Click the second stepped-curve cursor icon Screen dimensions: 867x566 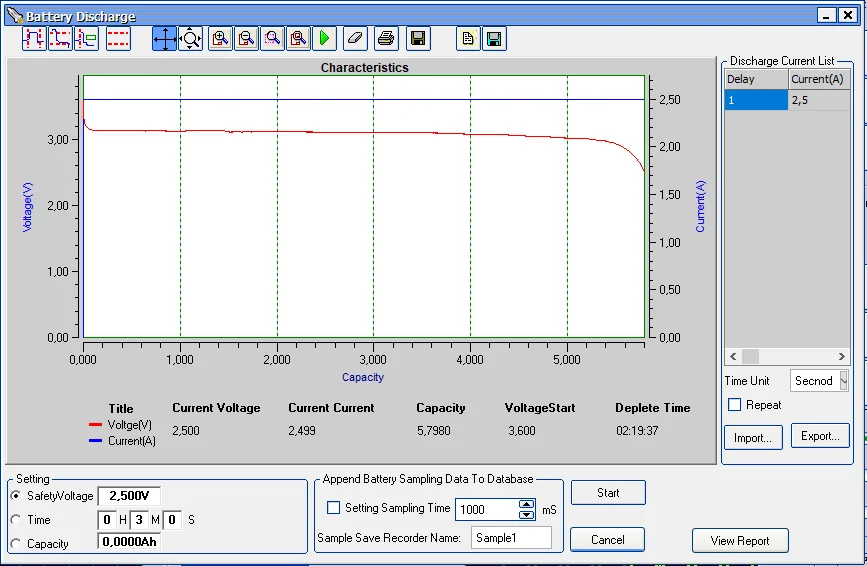coord(60,39)
